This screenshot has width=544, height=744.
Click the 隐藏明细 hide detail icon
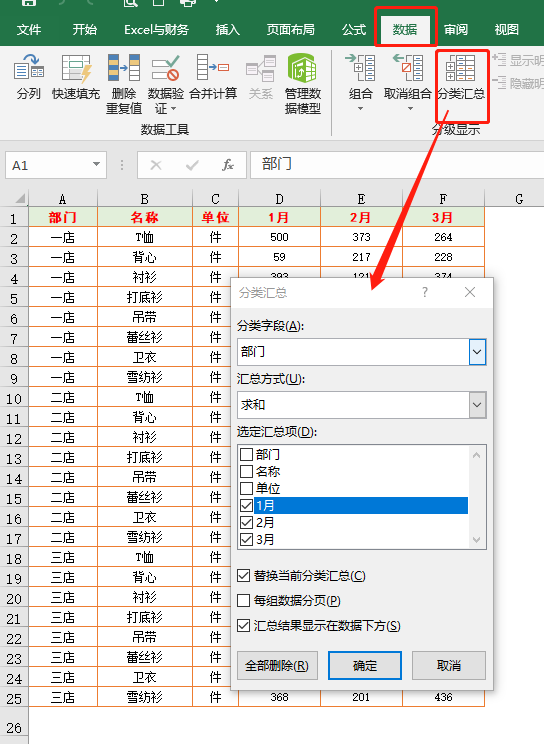click(499, 83)
